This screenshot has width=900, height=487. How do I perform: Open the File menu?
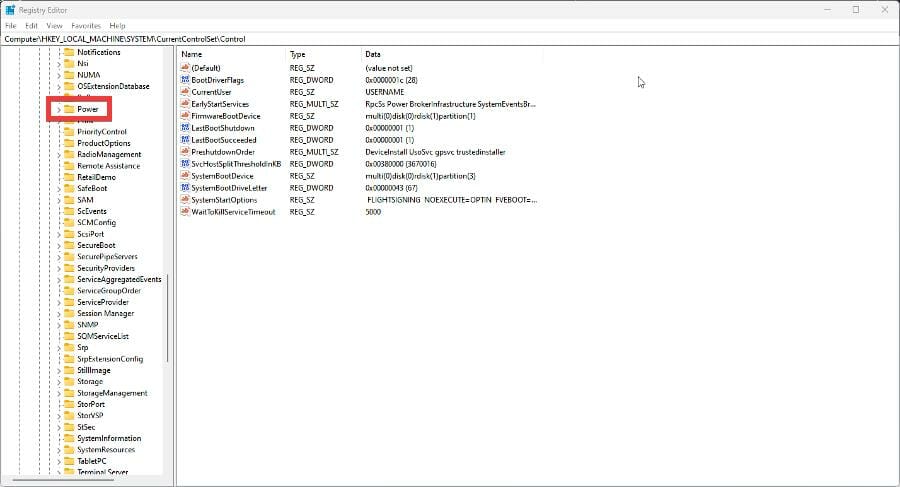click(x=11, y=26)
